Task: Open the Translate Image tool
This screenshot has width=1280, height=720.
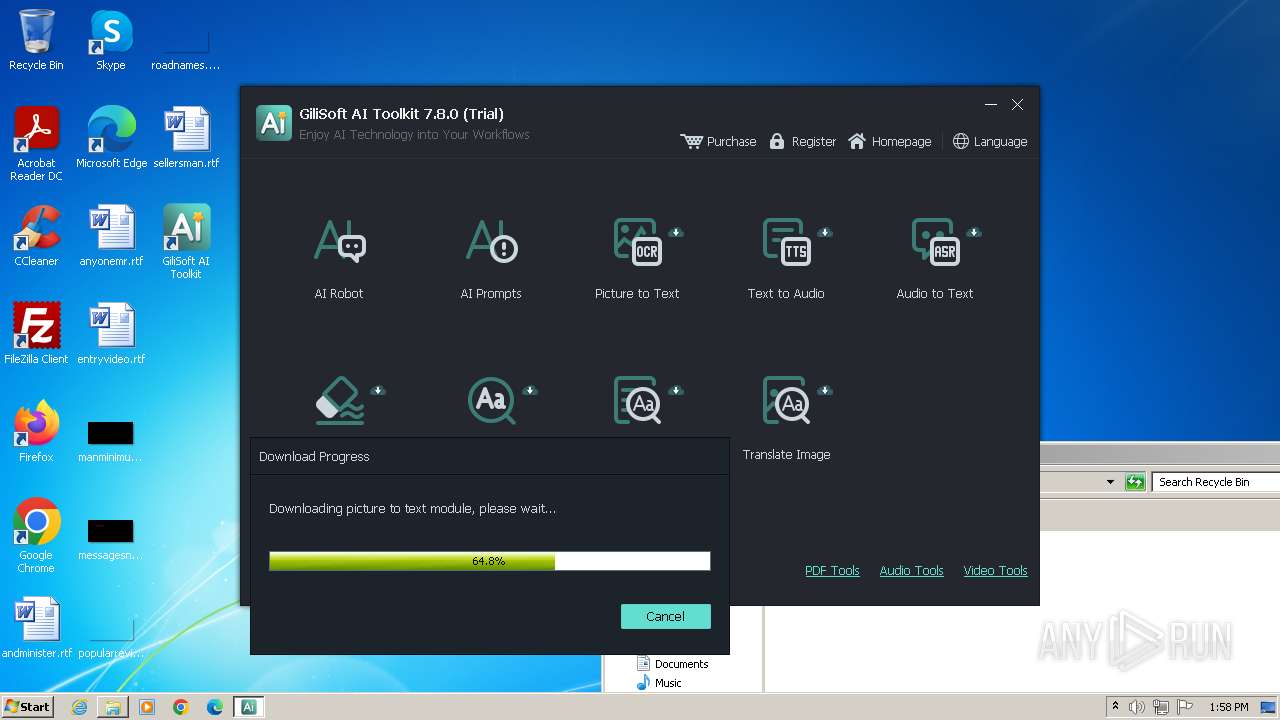Action: [x=786, y=418]
